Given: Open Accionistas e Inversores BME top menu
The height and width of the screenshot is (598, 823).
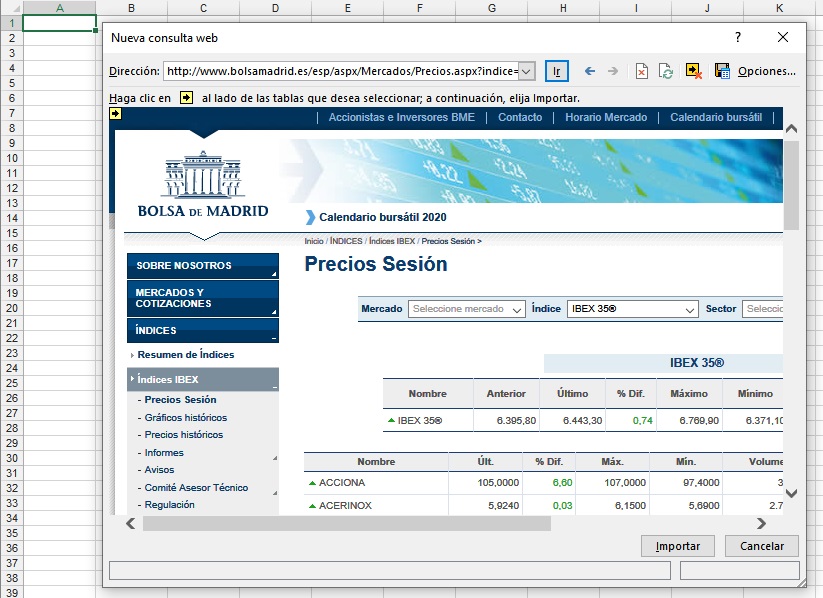Looking at the screenshot, I should click(x=402, y=117).
